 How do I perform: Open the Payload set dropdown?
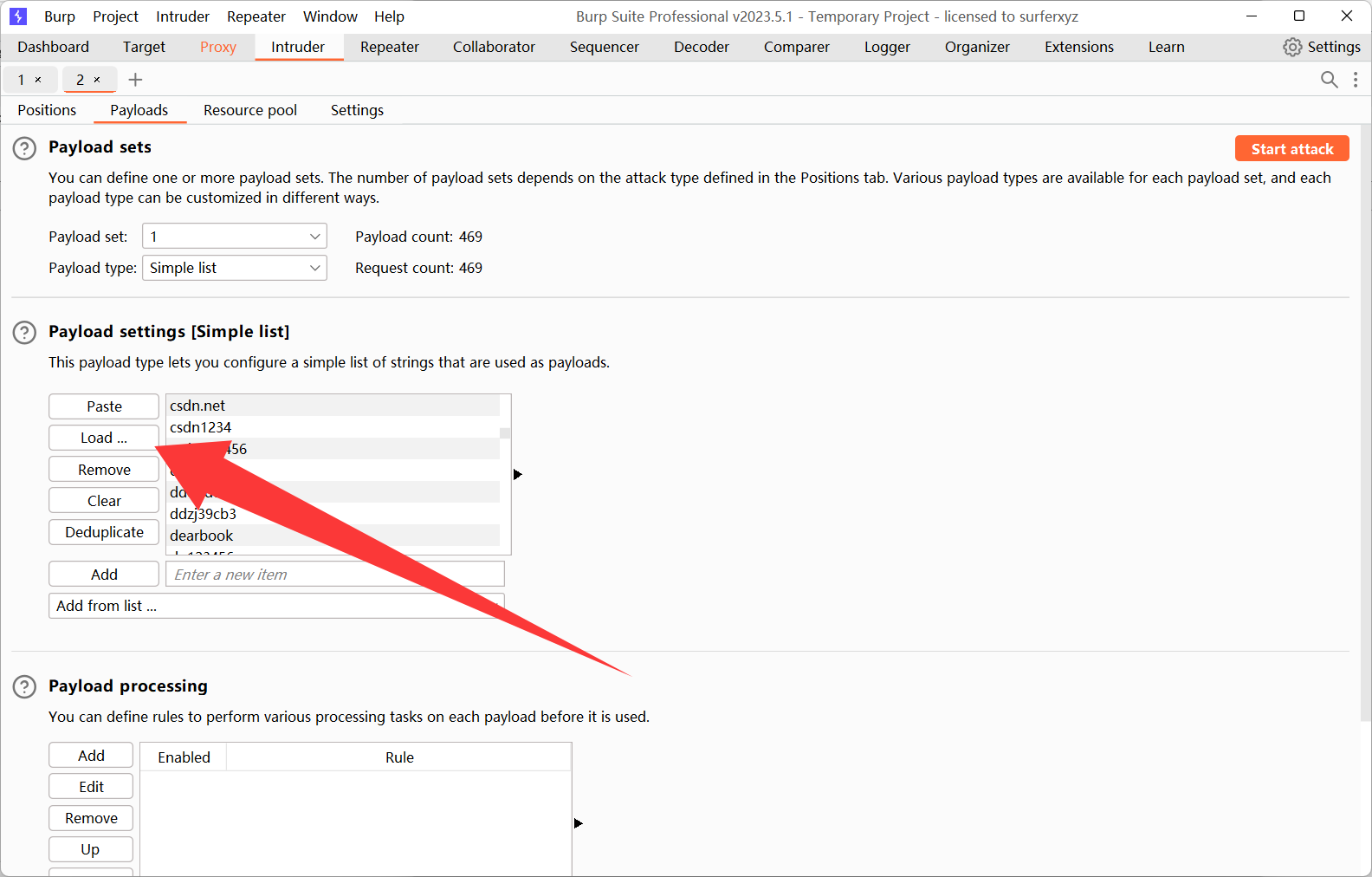235,237
